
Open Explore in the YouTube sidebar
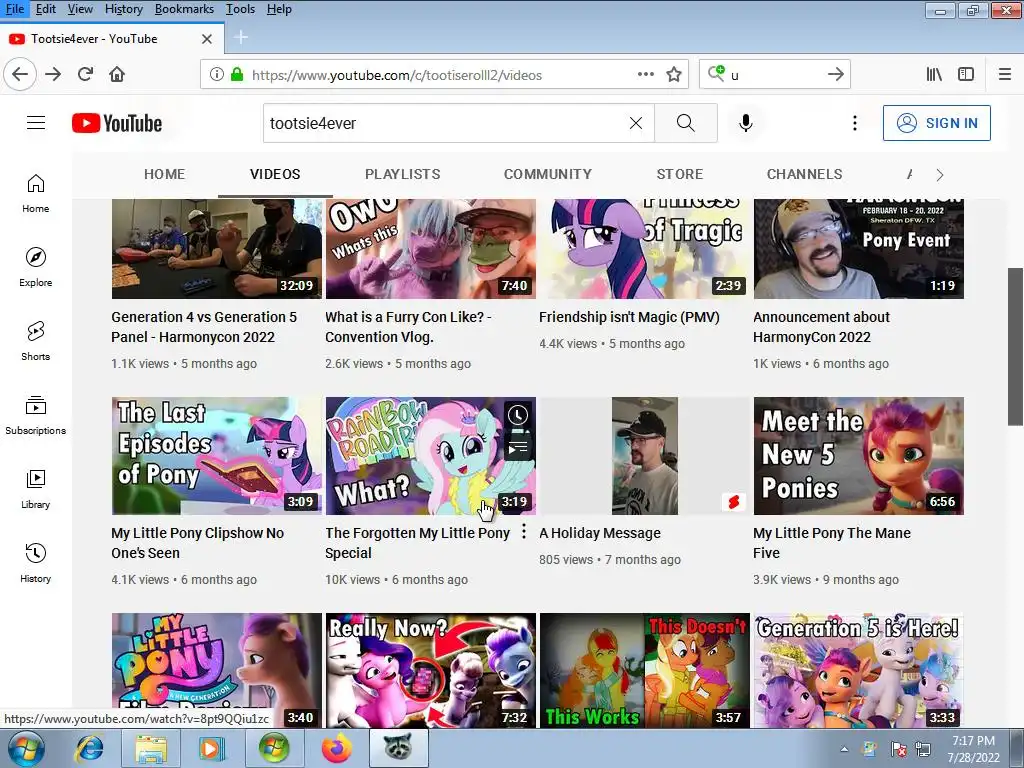click(x=36, y=267)
